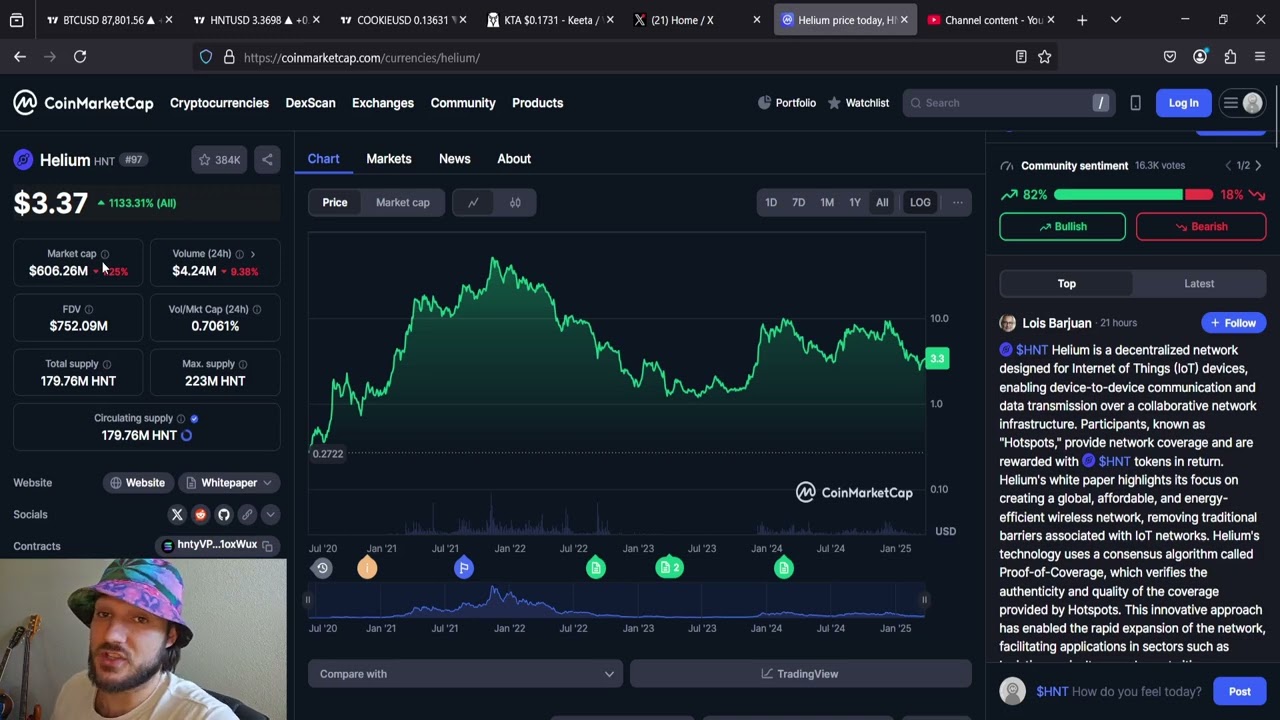Switch to the Markets tab
Screen dimensions: 1280x720
coord(389,159)
